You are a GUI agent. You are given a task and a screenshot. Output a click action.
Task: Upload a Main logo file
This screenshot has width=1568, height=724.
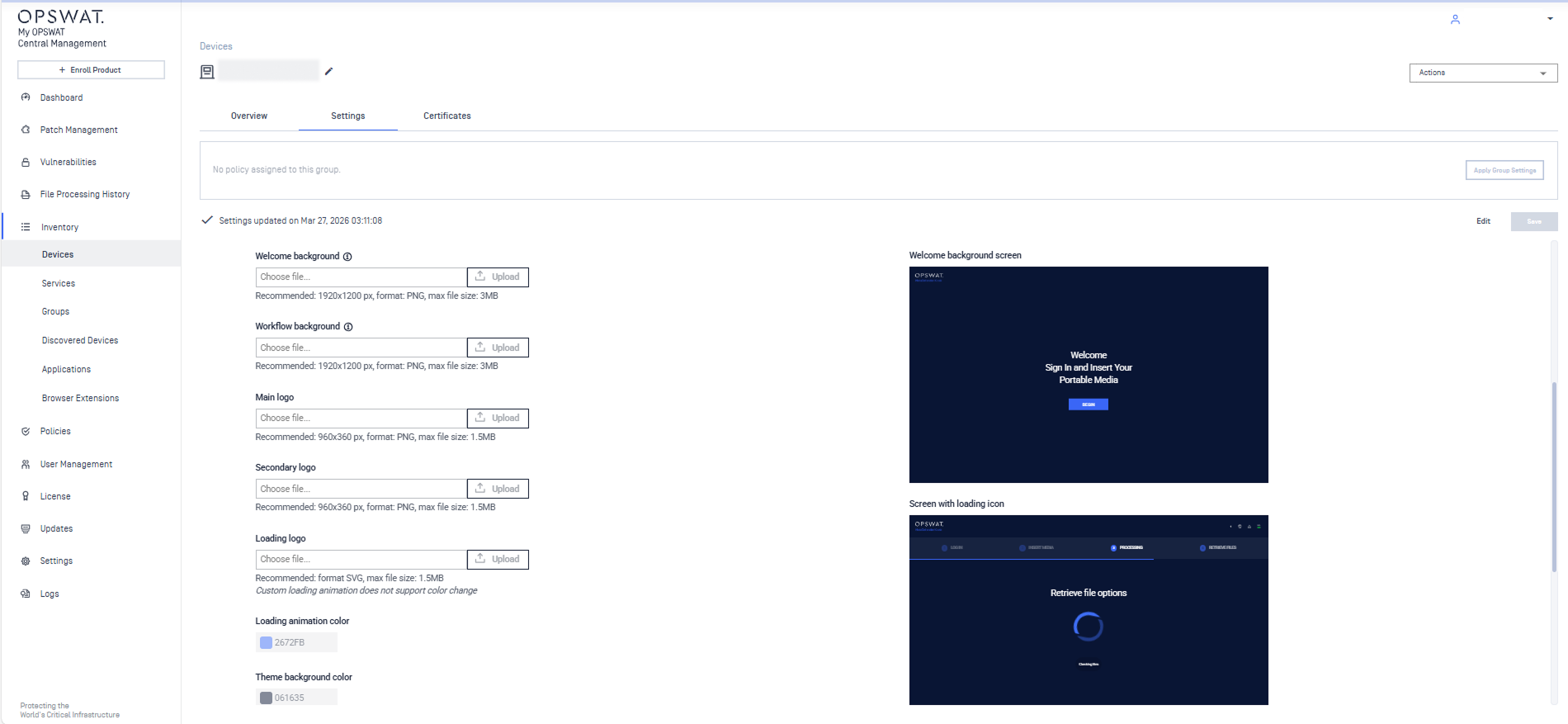point(498,418)
